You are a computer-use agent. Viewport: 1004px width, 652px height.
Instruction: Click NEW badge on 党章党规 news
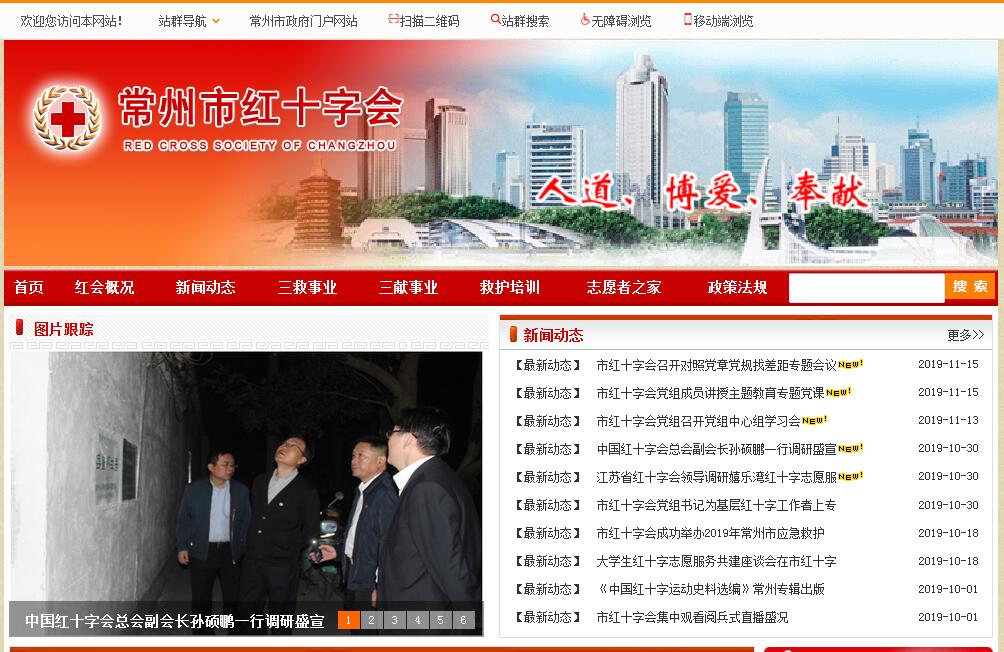[x=850, y=364]
